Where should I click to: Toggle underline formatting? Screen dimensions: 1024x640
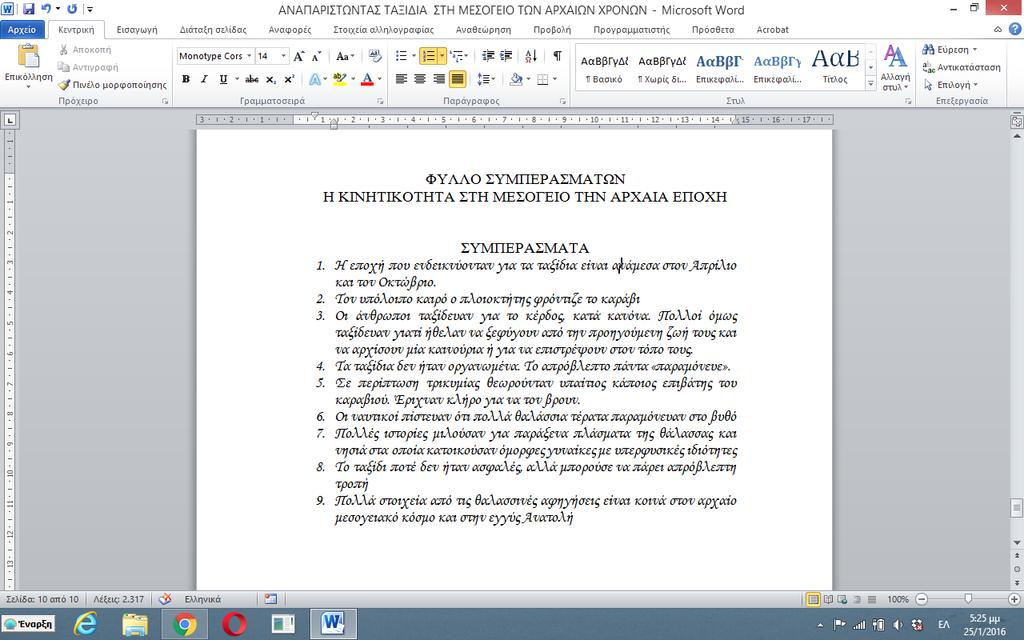(223, 79)
